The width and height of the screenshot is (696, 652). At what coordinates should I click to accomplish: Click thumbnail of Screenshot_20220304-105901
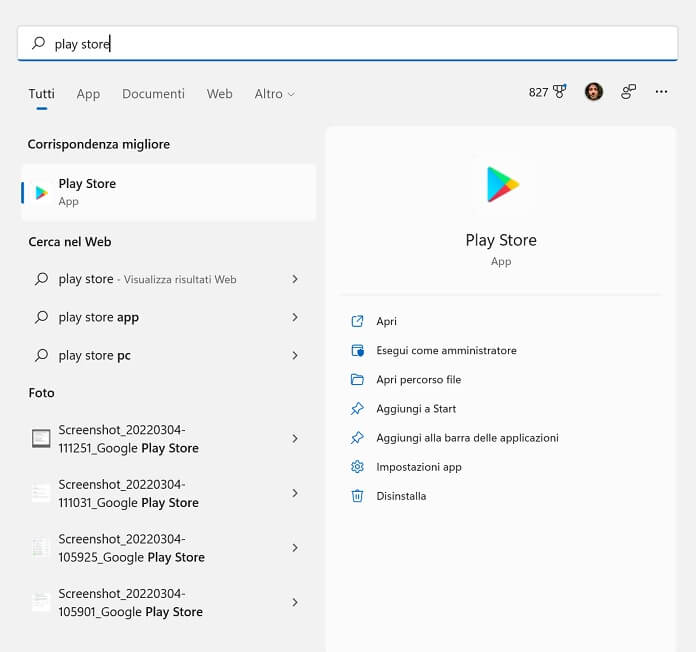click(x=41, y=602)
